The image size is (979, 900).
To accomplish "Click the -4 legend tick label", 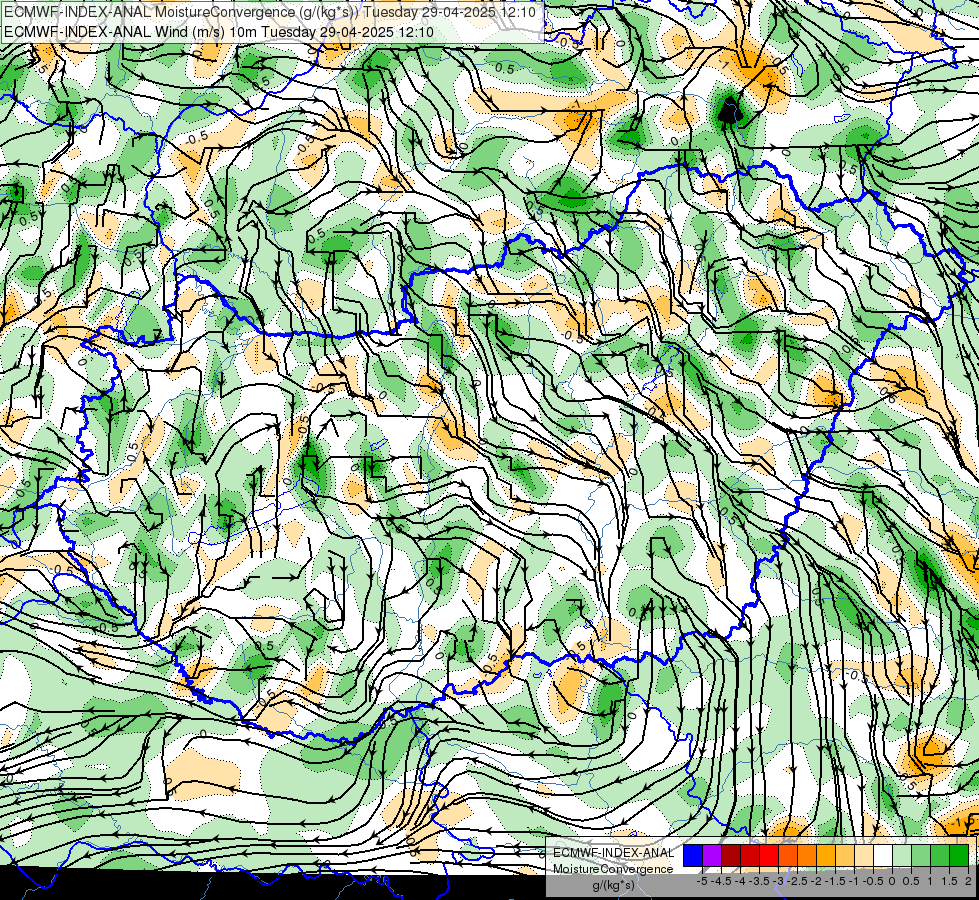I will (x=740, y=881).
